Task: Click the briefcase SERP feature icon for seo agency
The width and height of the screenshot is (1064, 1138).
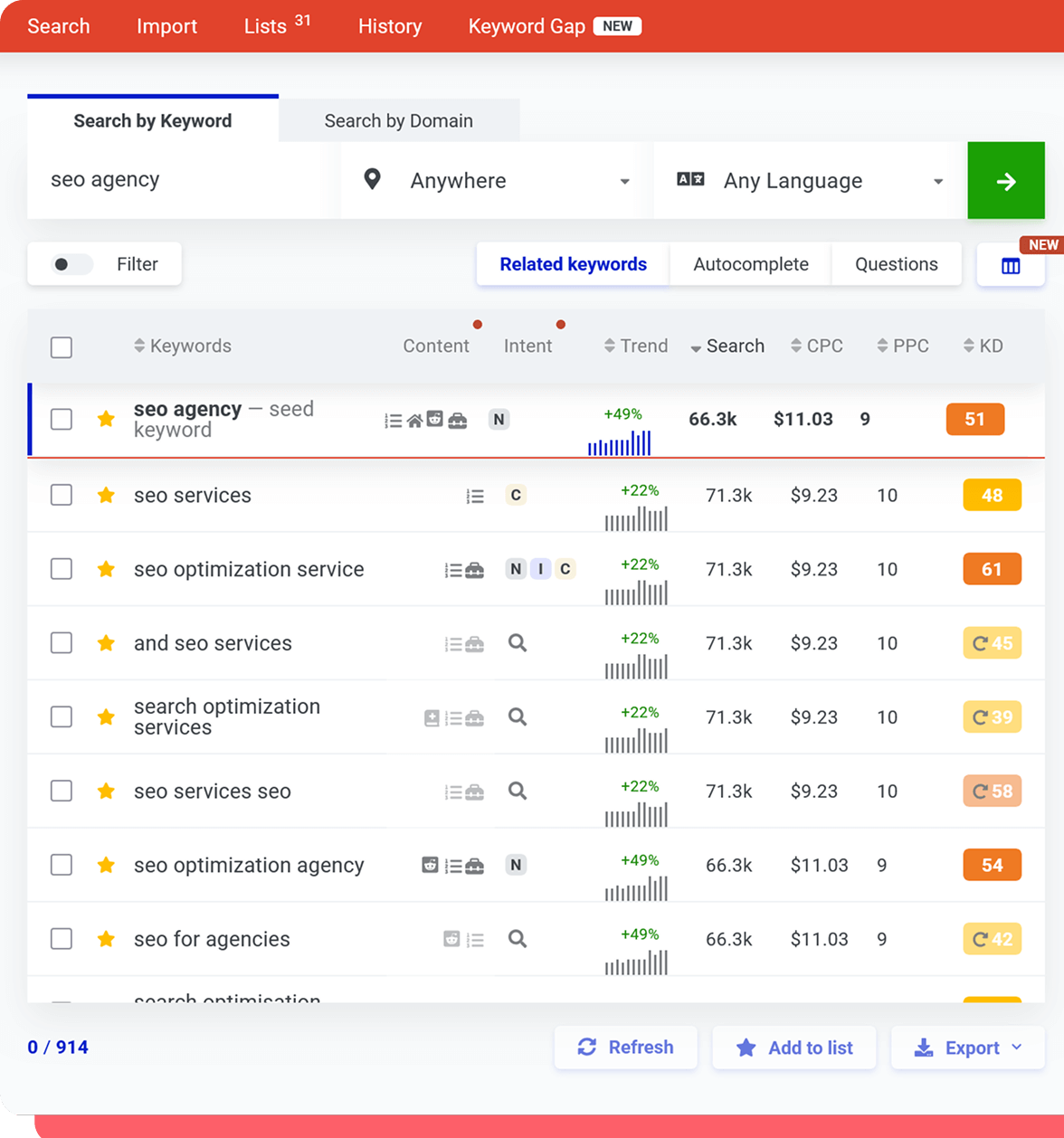Action: pyautogui.click(x=457, y=419)
